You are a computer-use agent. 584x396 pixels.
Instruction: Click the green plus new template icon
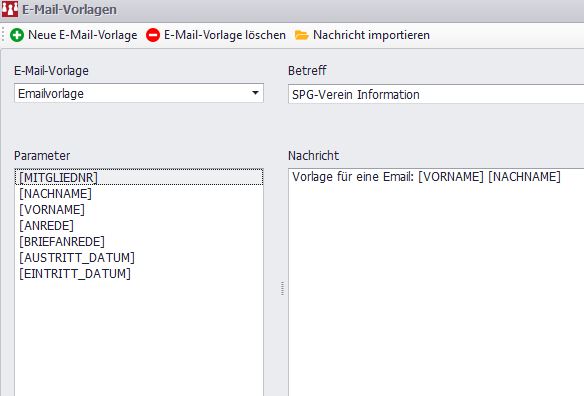point(17,35)
